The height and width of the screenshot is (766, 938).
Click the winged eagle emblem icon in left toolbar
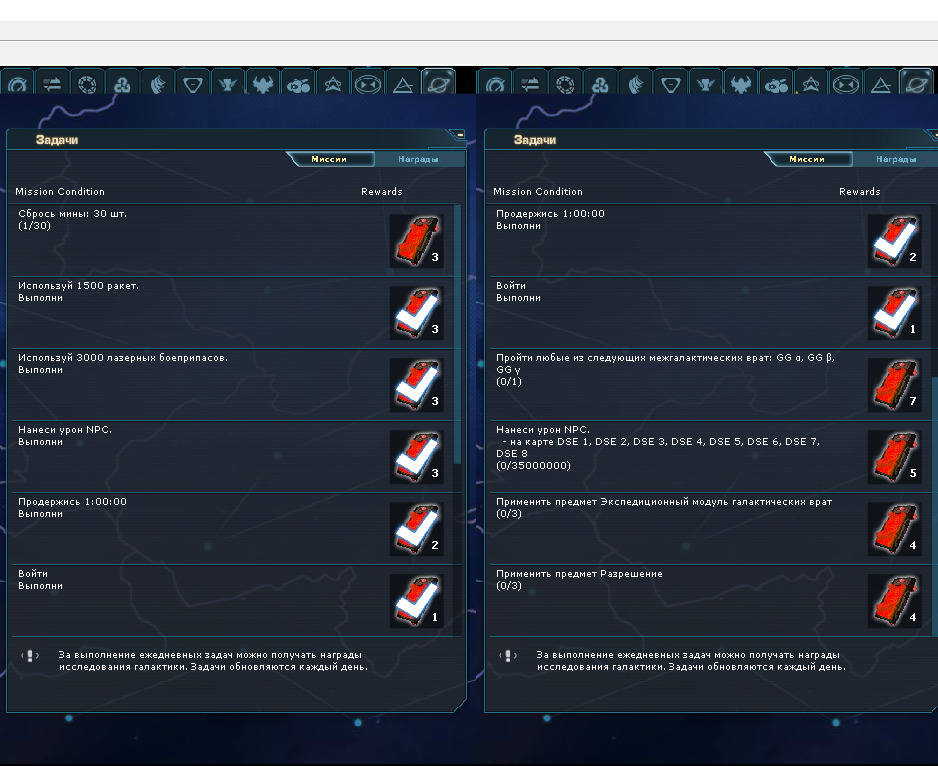(x=263, y=84)
